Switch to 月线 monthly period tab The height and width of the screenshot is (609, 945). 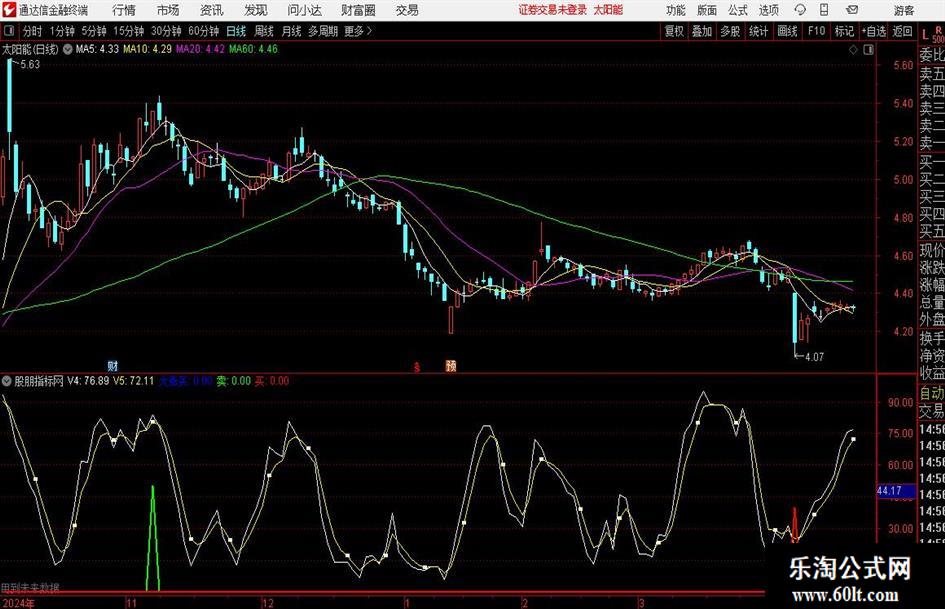pos(291,31)
